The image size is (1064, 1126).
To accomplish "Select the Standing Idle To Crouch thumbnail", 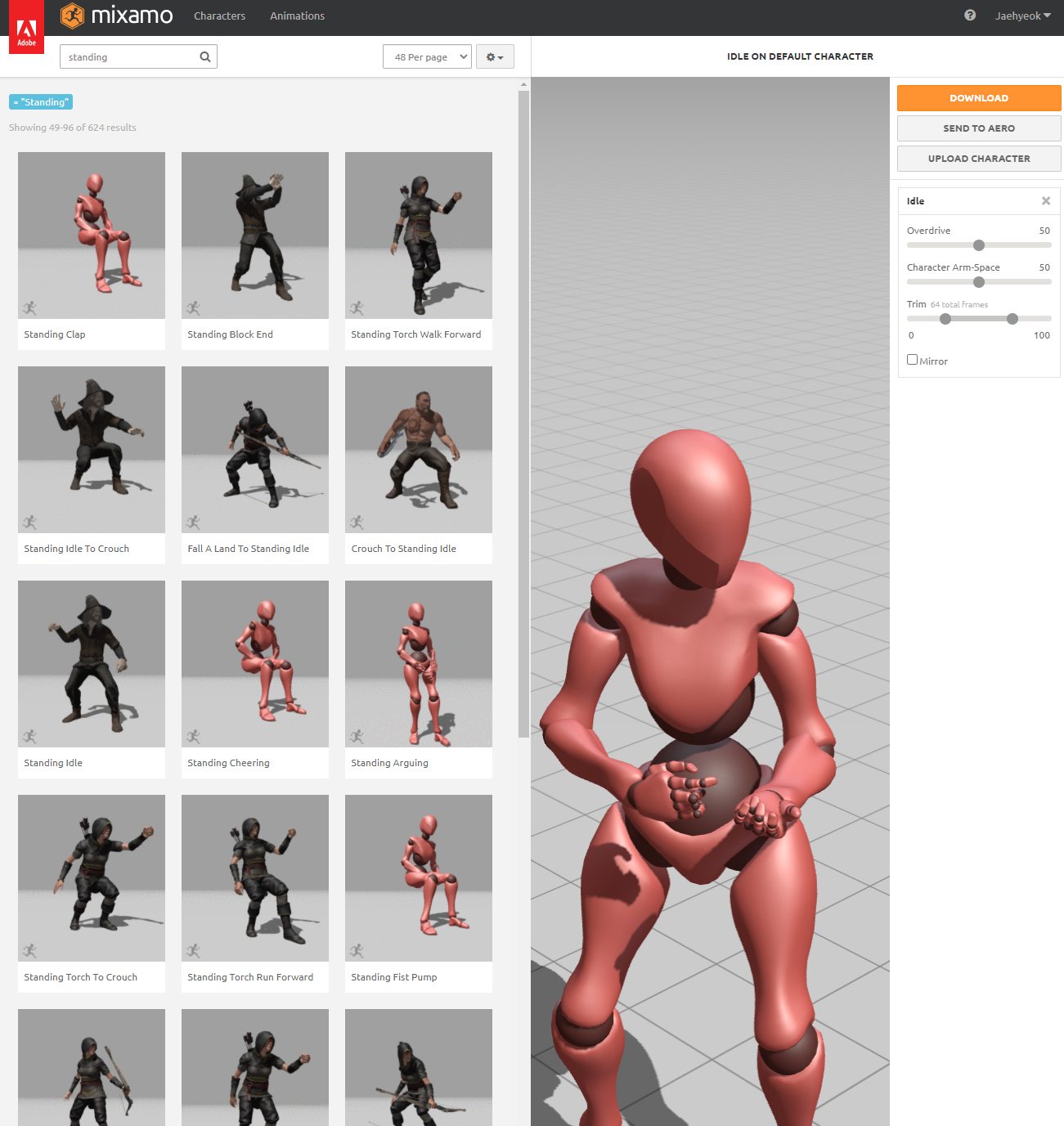I will point(92,450).
